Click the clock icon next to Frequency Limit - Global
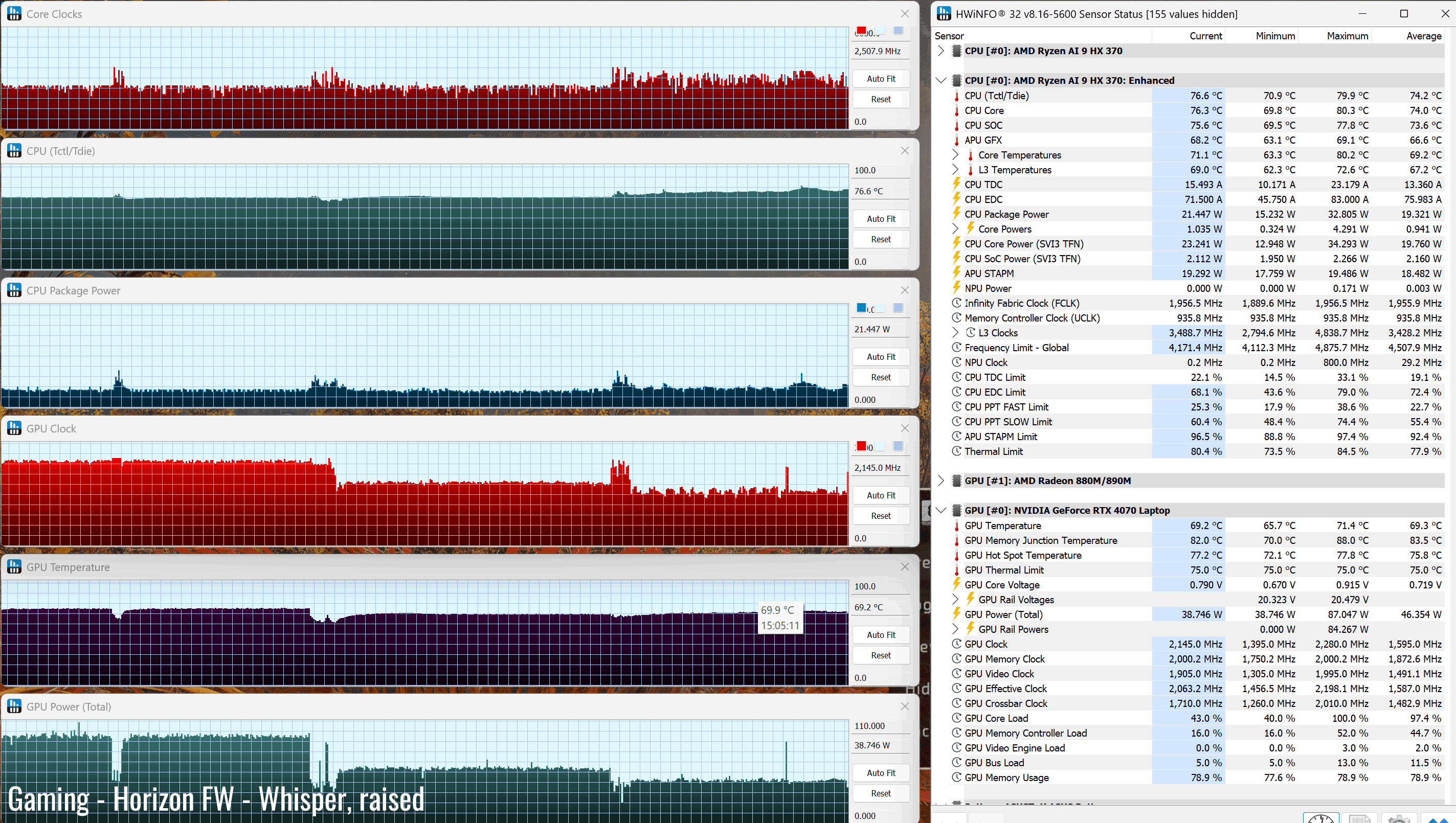The image size is (1456, 823). 957,347
